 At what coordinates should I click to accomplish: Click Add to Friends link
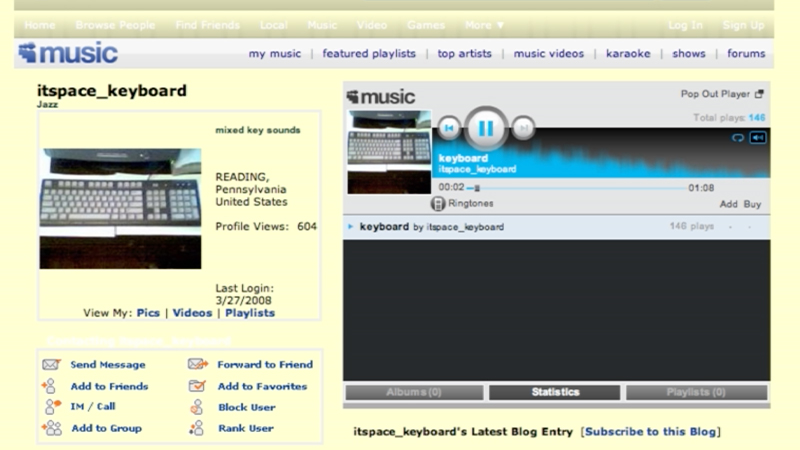click(x=109, y=386)
